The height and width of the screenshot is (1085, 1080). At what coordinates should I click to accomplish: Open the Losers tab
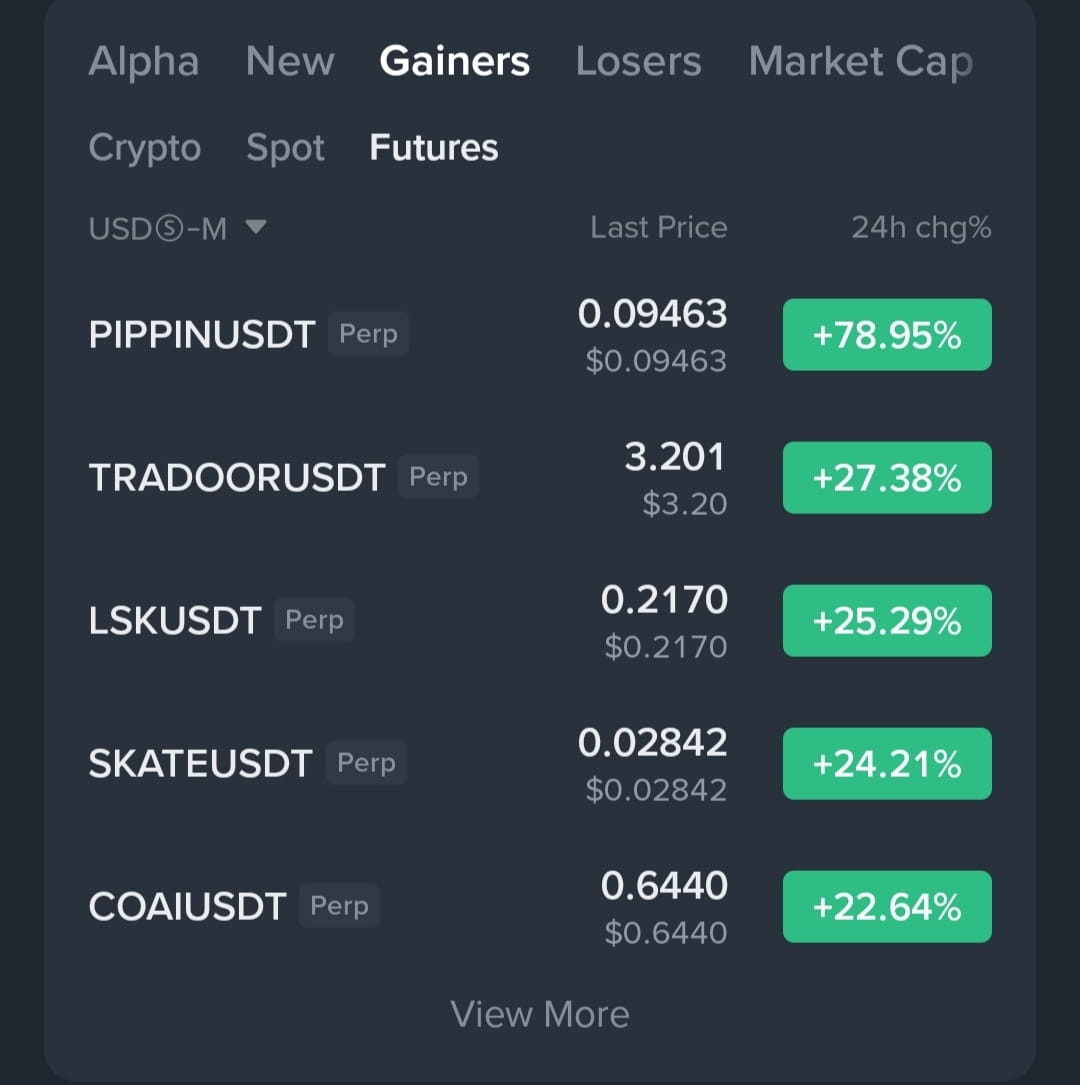pyautogui.click(x=638, y=62)
